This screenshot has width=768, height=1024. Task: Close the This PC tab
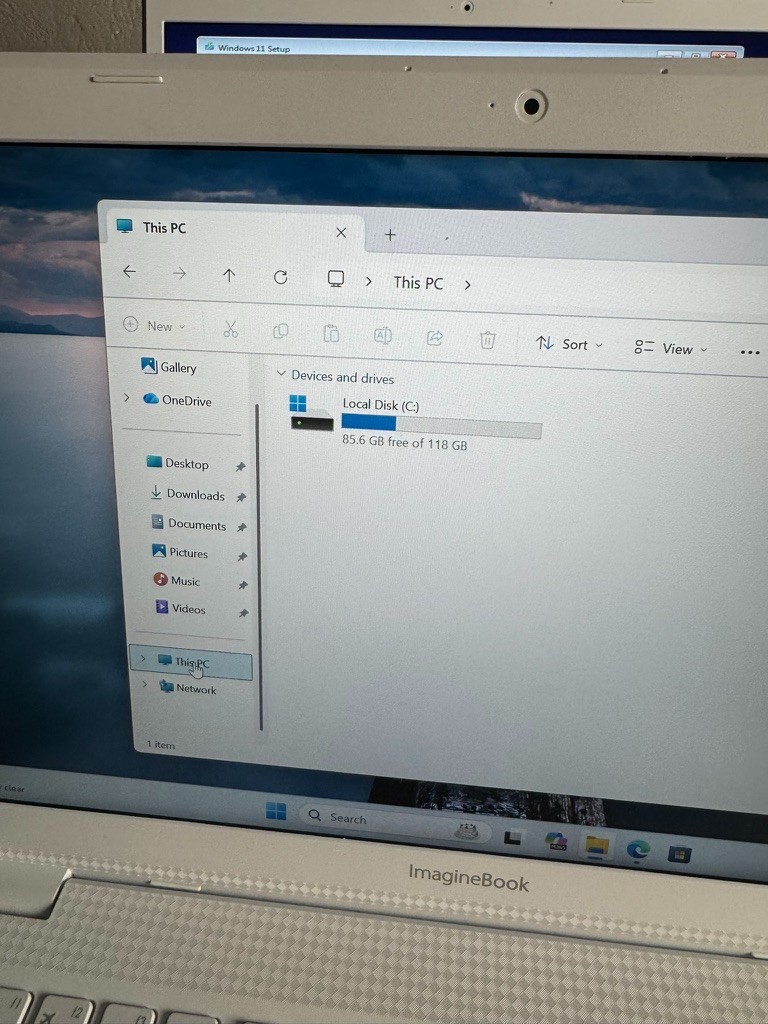click(x=341, y=232)
